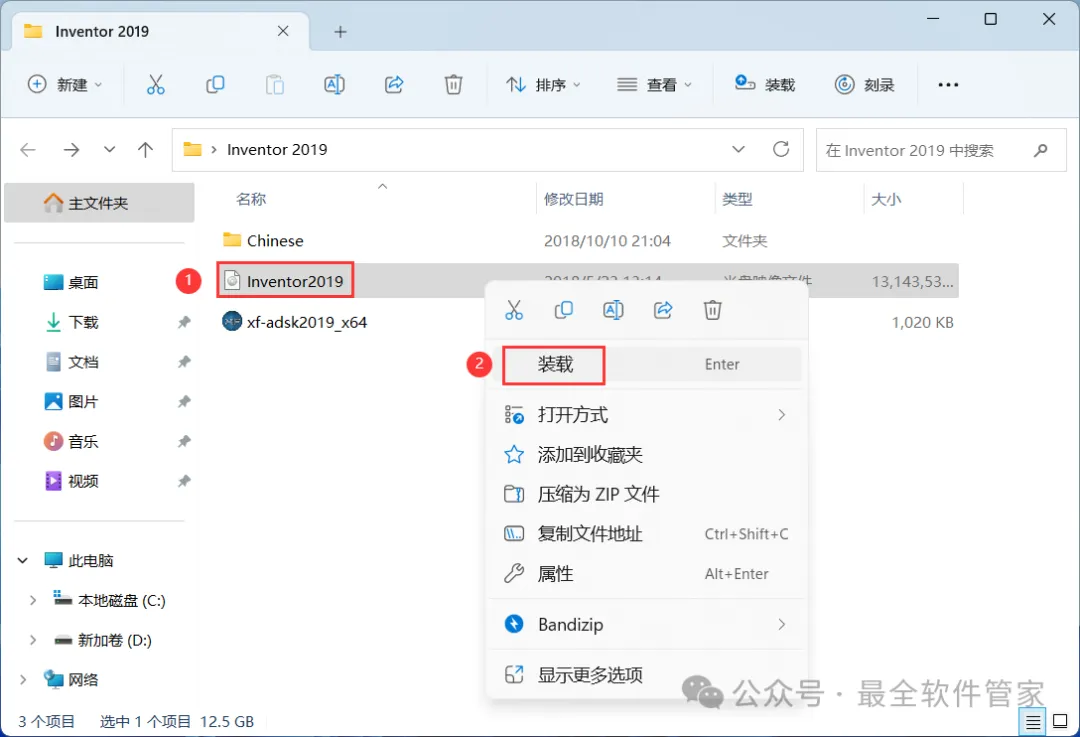Open address bar history dropdown

[738, 149]
